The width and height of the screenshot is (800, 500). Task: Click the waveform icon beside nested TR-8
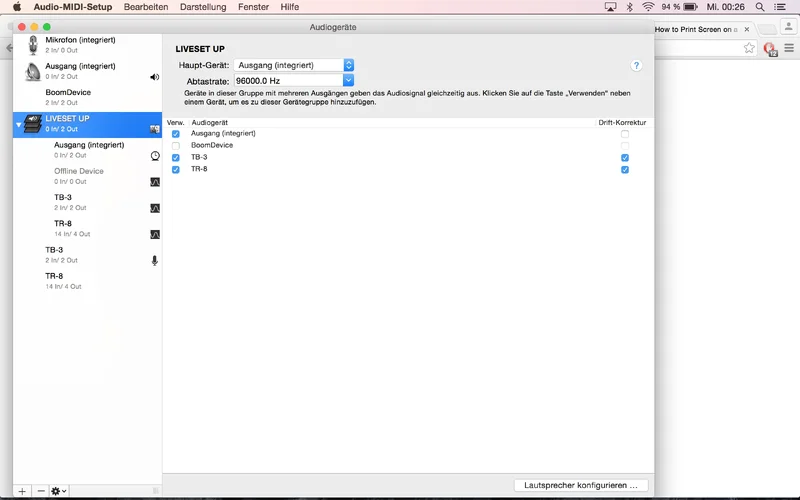click(155, 235)
